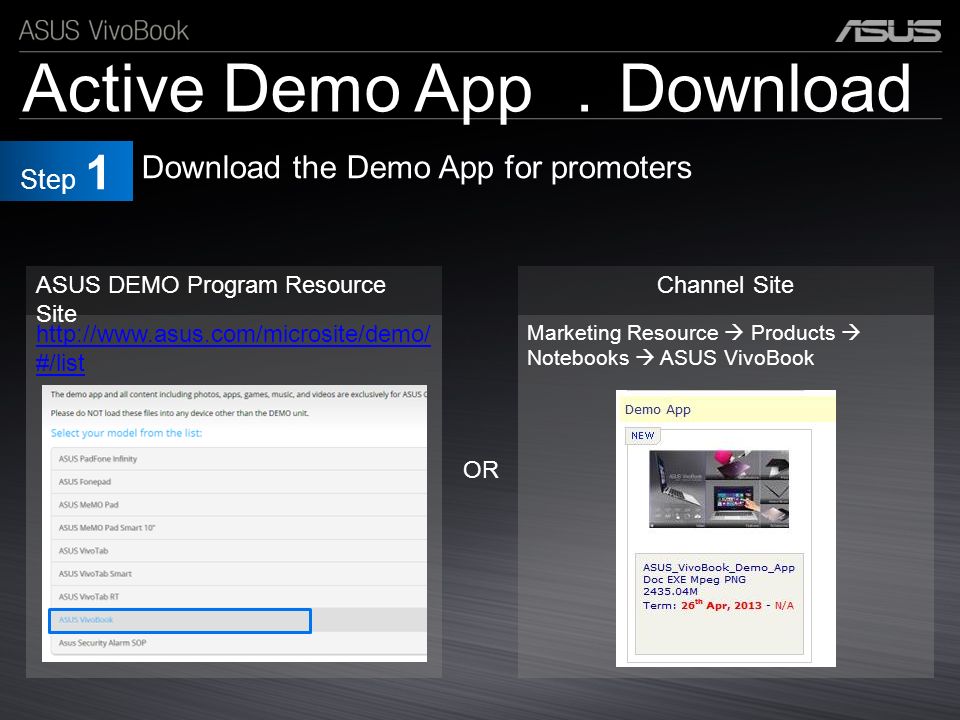
Task: Click the 26th Apr, 2013 term date
Action: [x=721, y=605]
